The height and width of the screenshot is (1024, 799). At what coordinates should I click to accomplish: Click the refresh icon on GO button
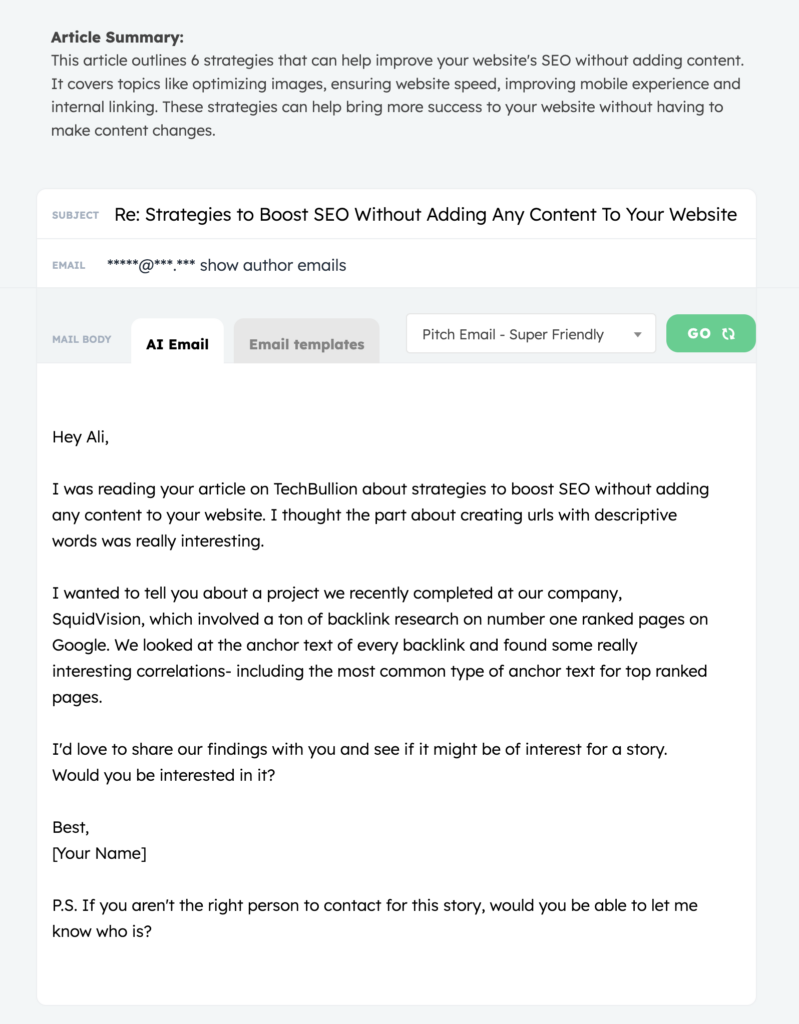click(728, 334)
